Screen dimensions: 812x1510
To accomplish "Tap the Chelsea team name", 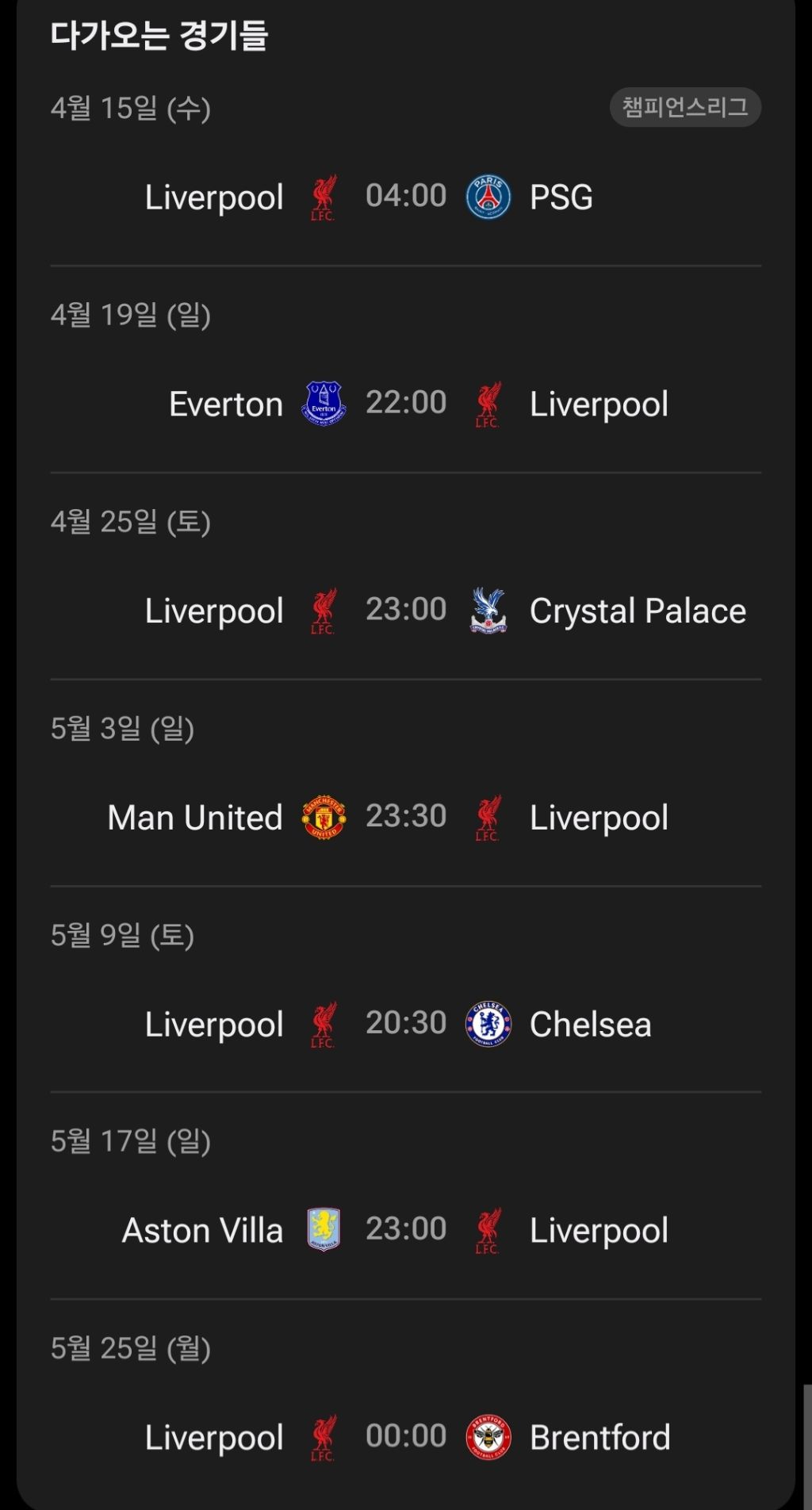I will point(590,1025).
